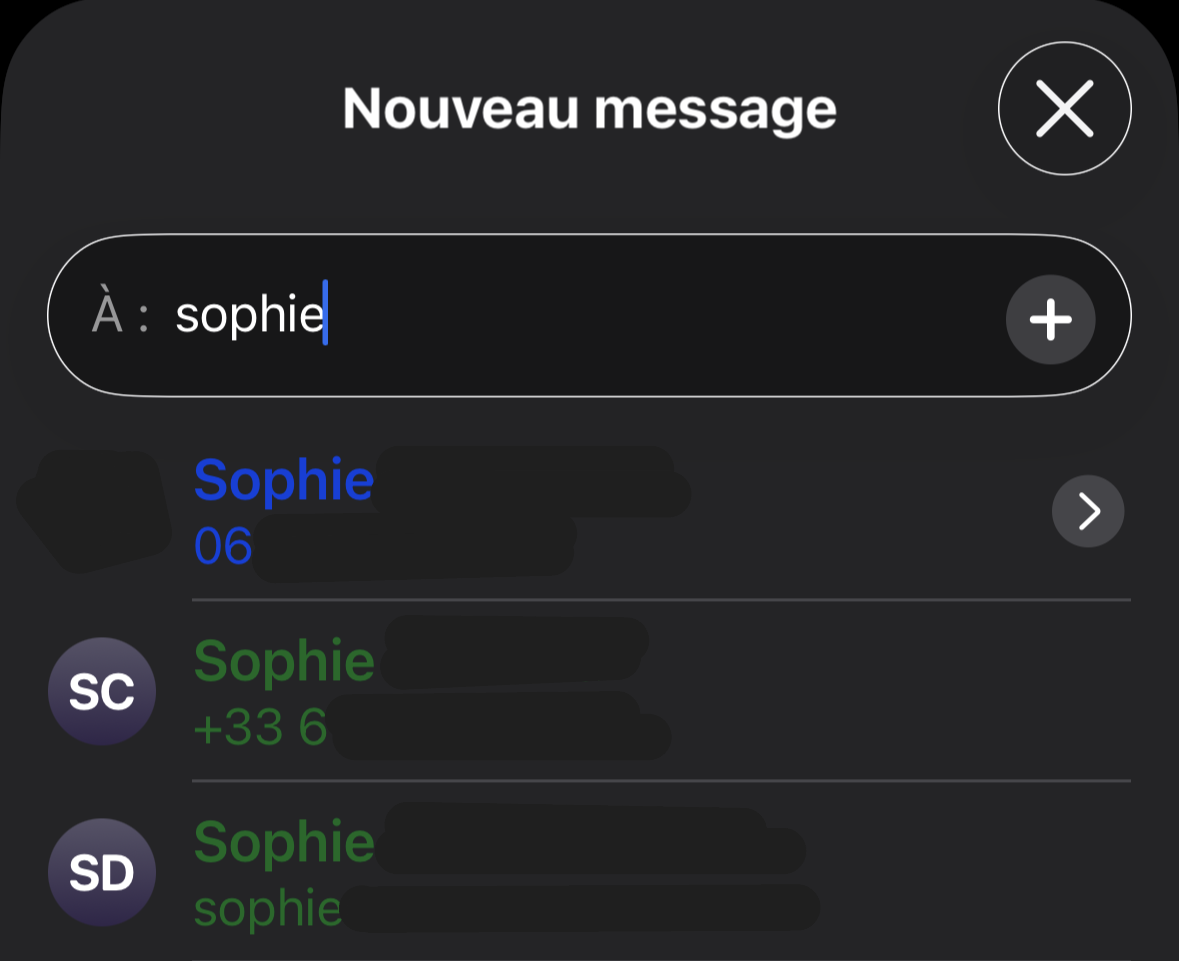
Task: Tap the purple SC monogram circle
Action: click(101, 691)
